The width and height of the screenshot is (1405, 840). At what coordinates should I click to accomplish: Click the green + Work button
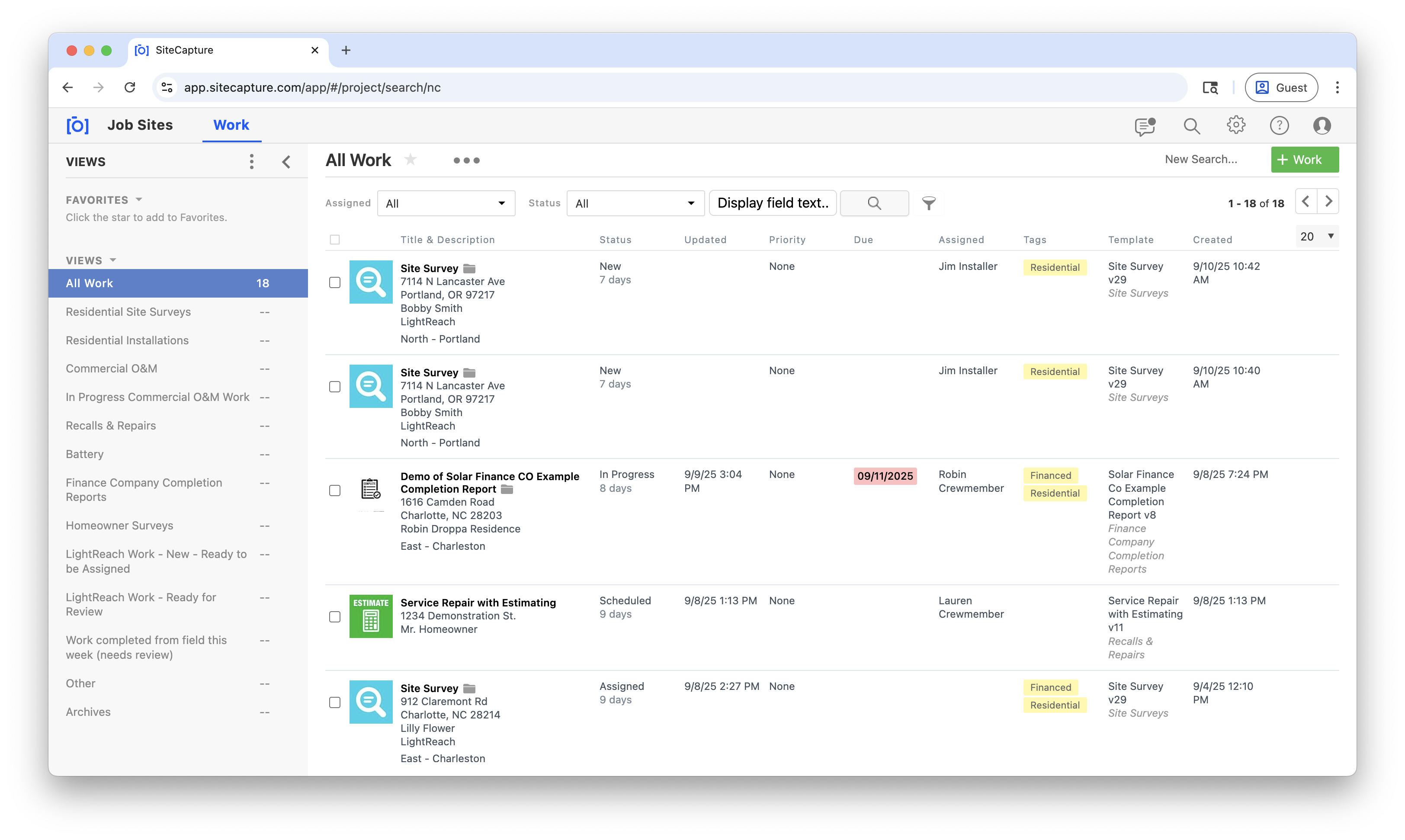pos(1304,160)
